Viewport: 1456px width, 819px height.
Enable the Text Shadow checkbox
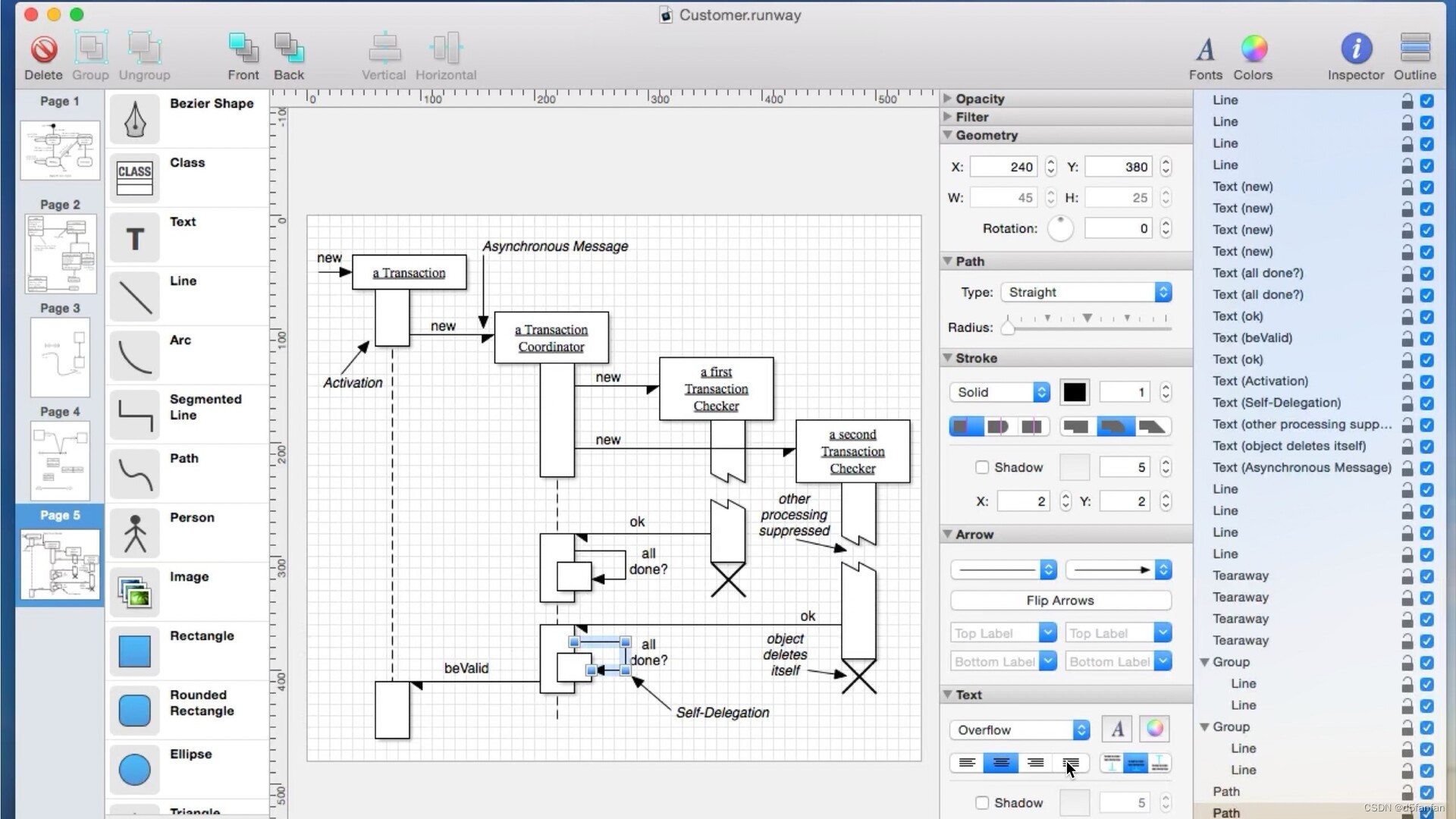pos(982,802)
